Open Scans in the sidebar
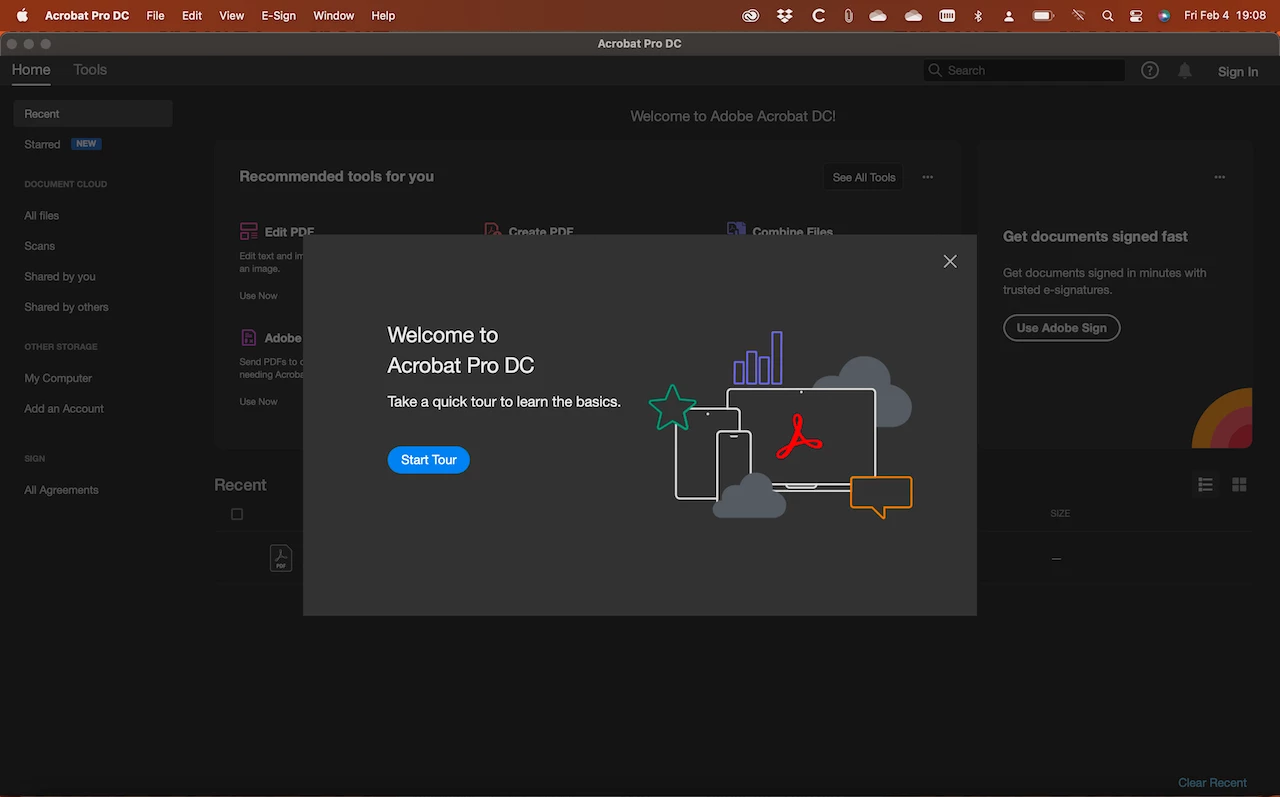Viewport: 1280px width, 797px height. [x=40, y=246]
